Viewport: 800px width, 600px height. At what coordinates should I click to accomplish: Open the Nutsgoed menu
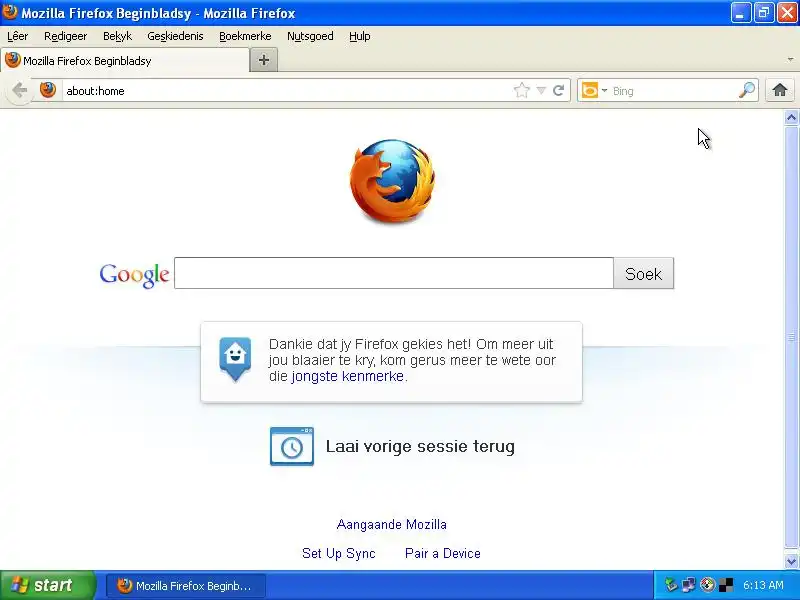click(x=310, y=36)
